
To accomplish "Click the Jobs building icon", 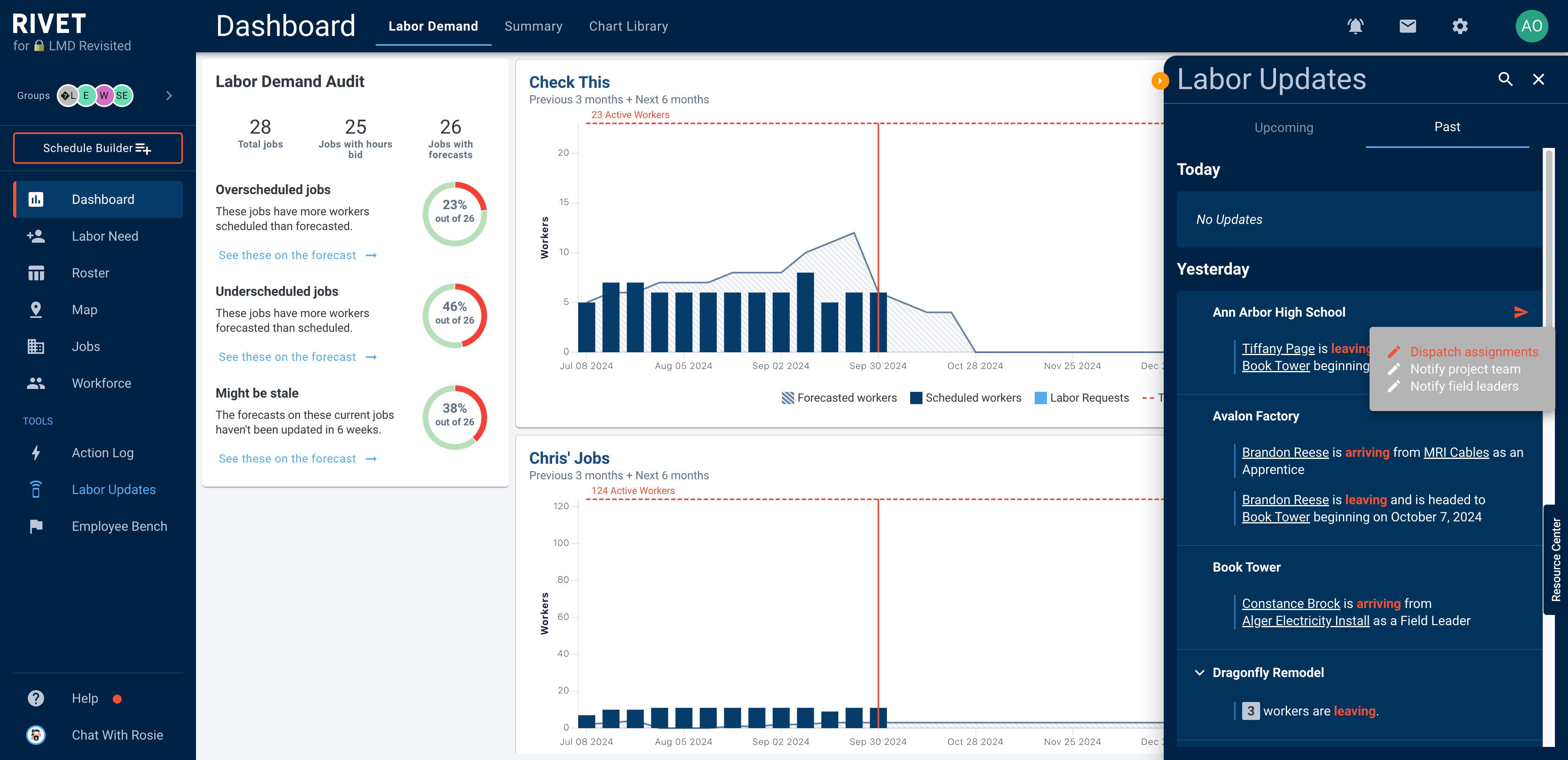I will click(x=36, y=346).
